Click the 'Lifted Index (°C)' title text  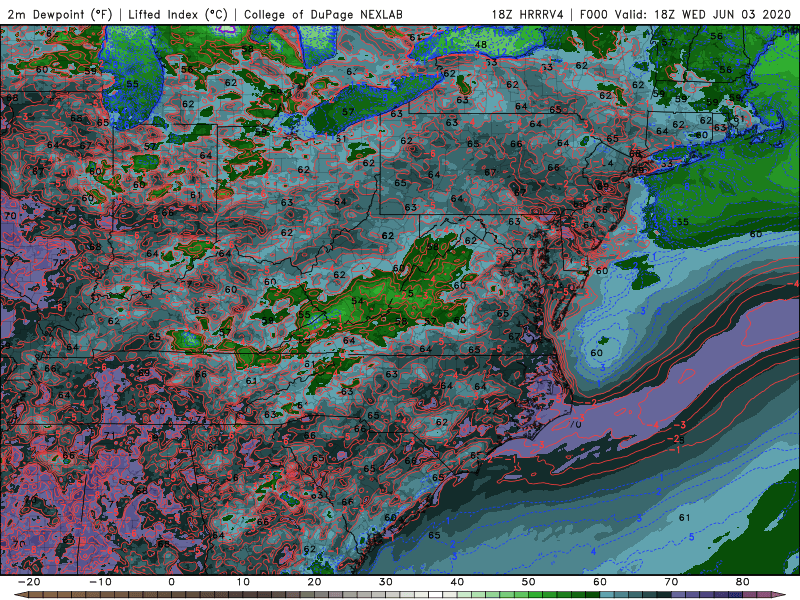[178, 14]
